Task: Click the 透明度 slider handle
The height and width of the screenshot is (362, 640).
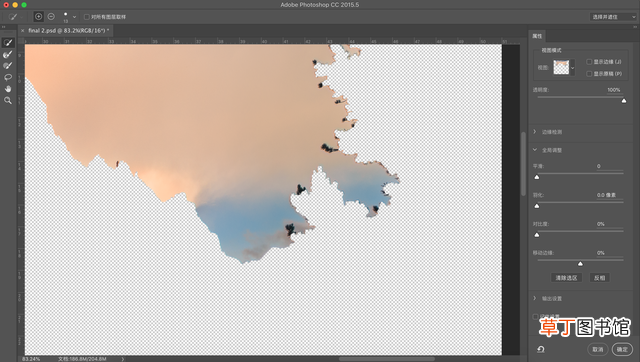Action: (x=624, y=101)
